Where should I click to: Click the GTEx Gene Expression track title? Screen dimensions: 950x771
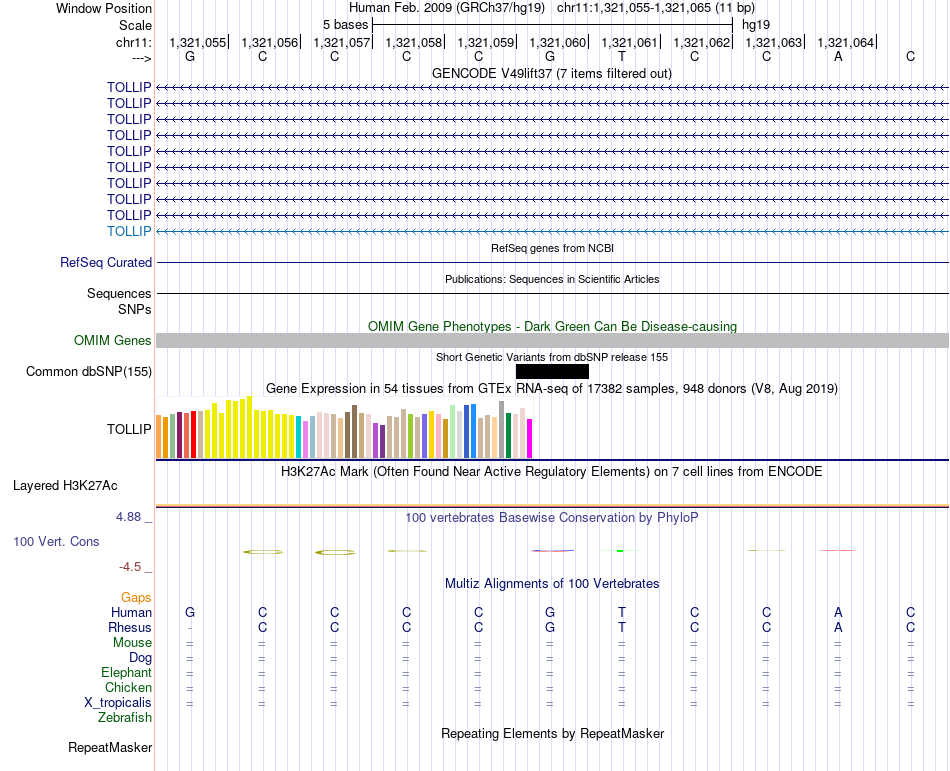(552, 389)
